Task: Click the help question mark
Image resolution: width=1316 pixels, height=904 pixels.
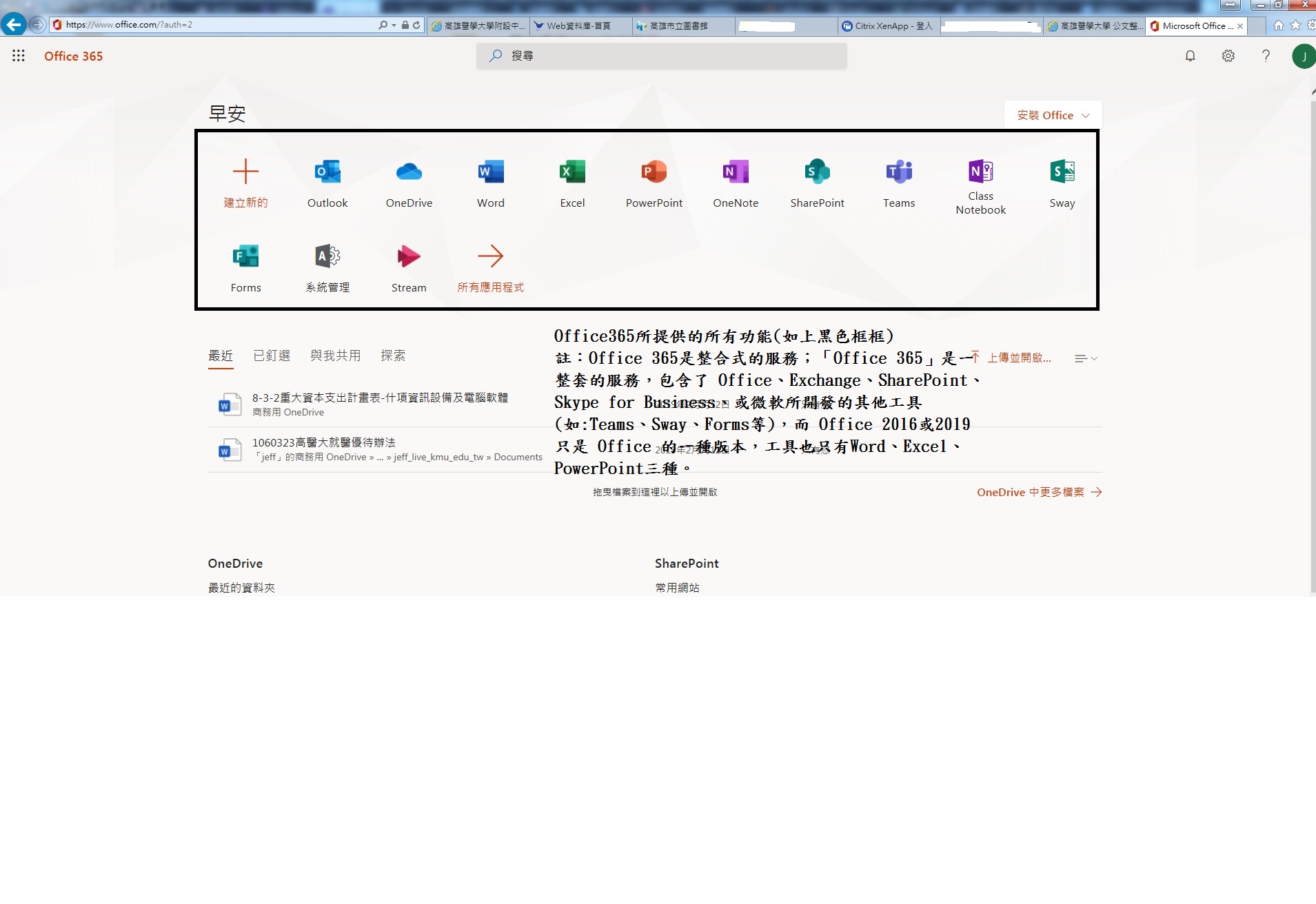Action: (1266, 56)
